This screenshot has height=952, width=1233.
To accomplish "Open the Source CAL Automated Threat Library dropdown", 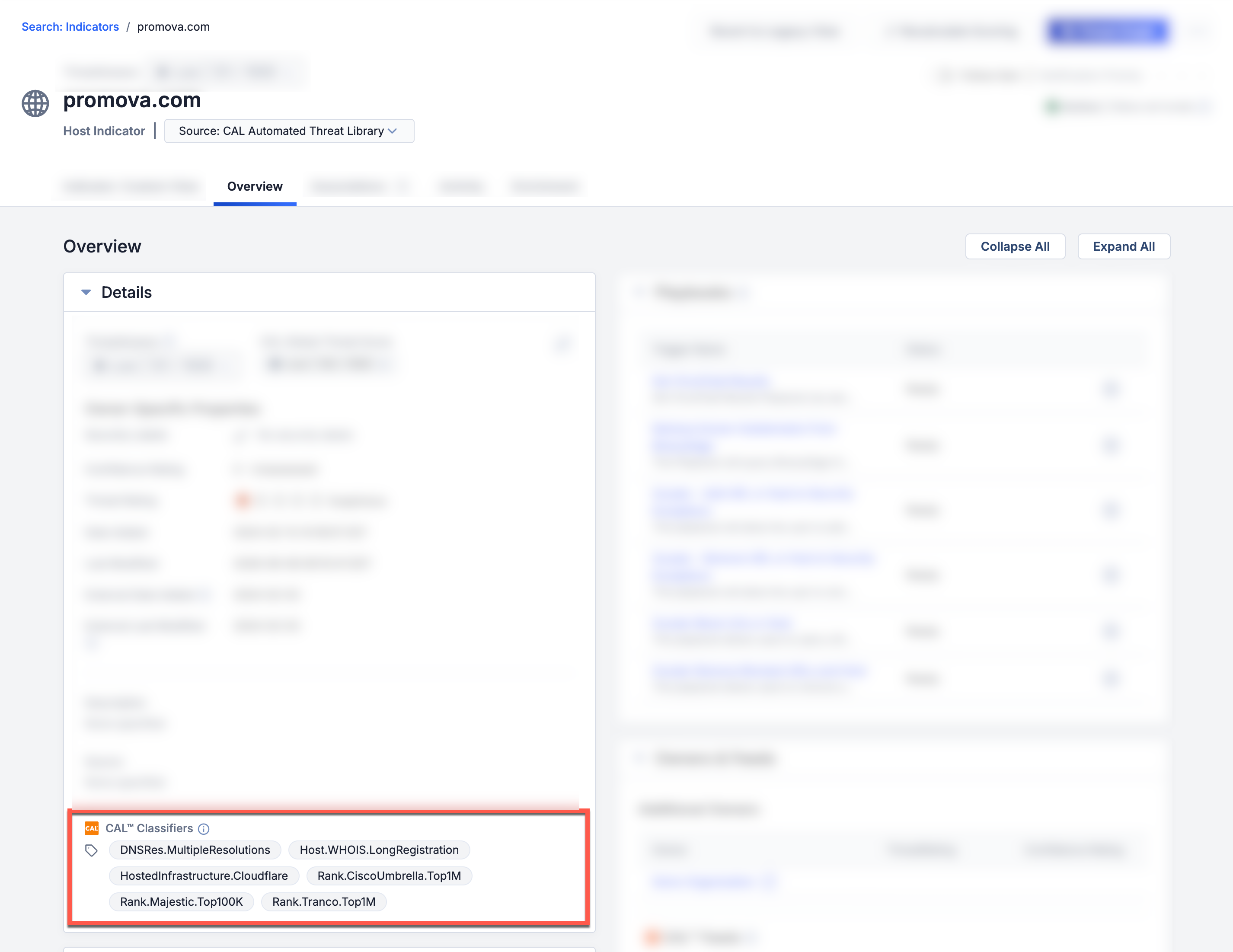I will 289,131.
